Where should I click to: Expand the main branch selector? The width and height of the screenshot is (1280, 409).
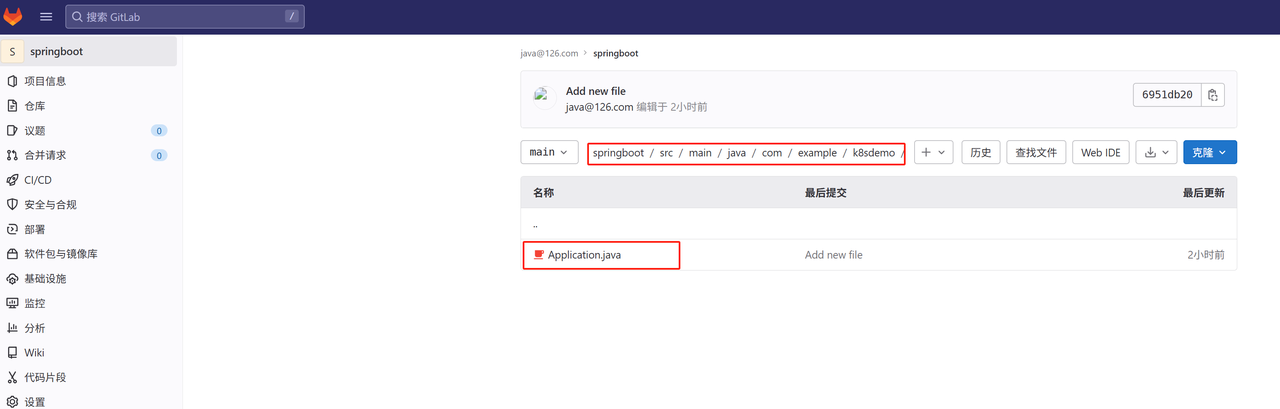point(549,152)
